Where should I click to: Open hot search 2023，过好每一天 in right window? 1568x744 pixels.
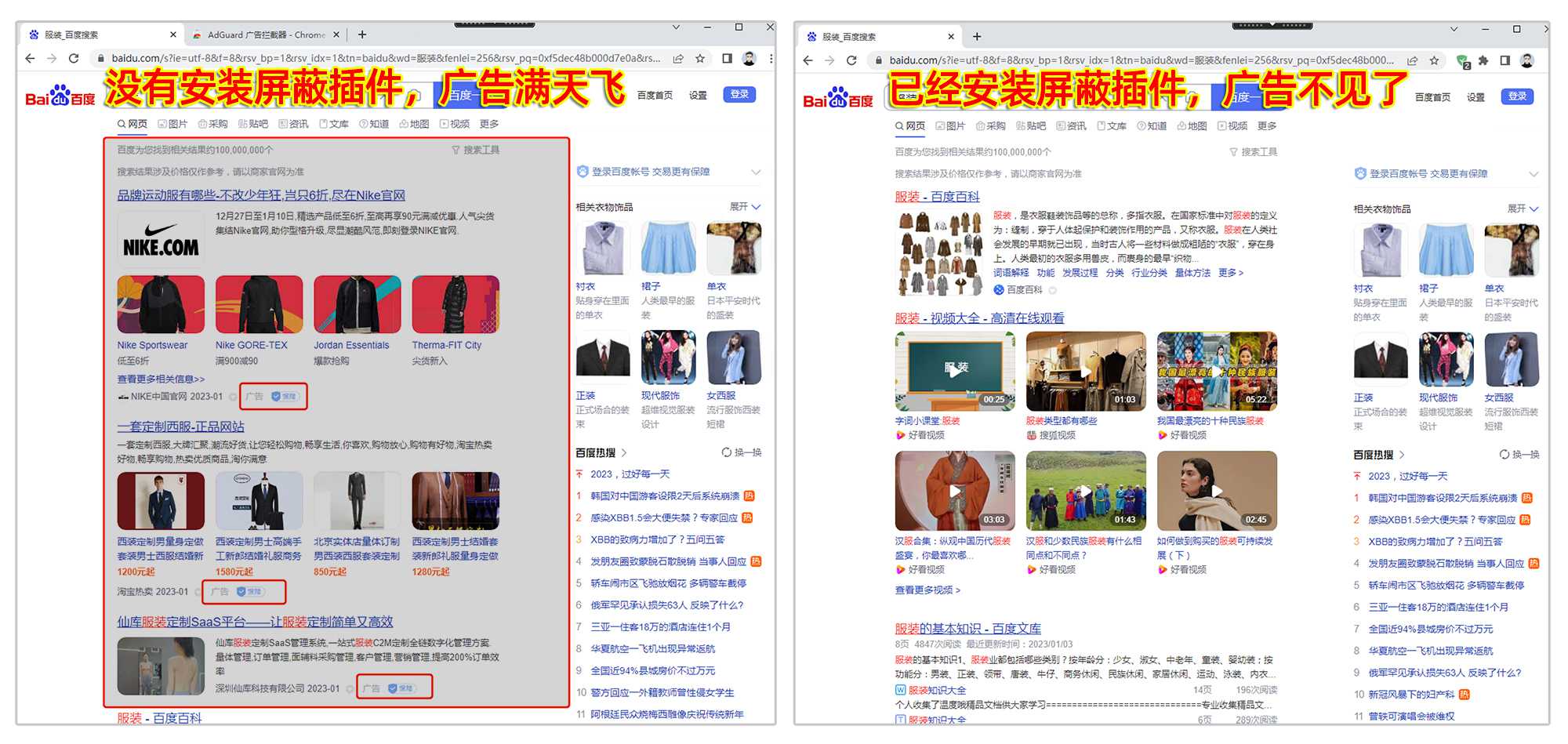(1408, 476)
